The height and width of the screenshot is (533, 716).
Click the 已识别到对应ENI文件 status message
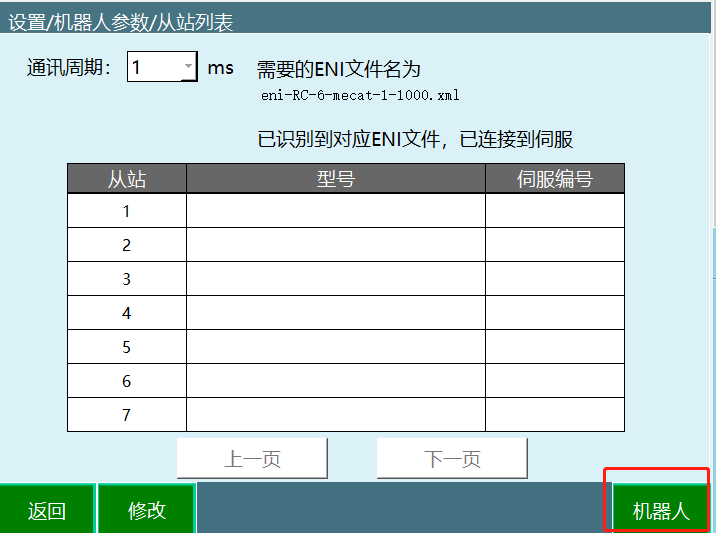pyautogui.click(x=415, y=139)
